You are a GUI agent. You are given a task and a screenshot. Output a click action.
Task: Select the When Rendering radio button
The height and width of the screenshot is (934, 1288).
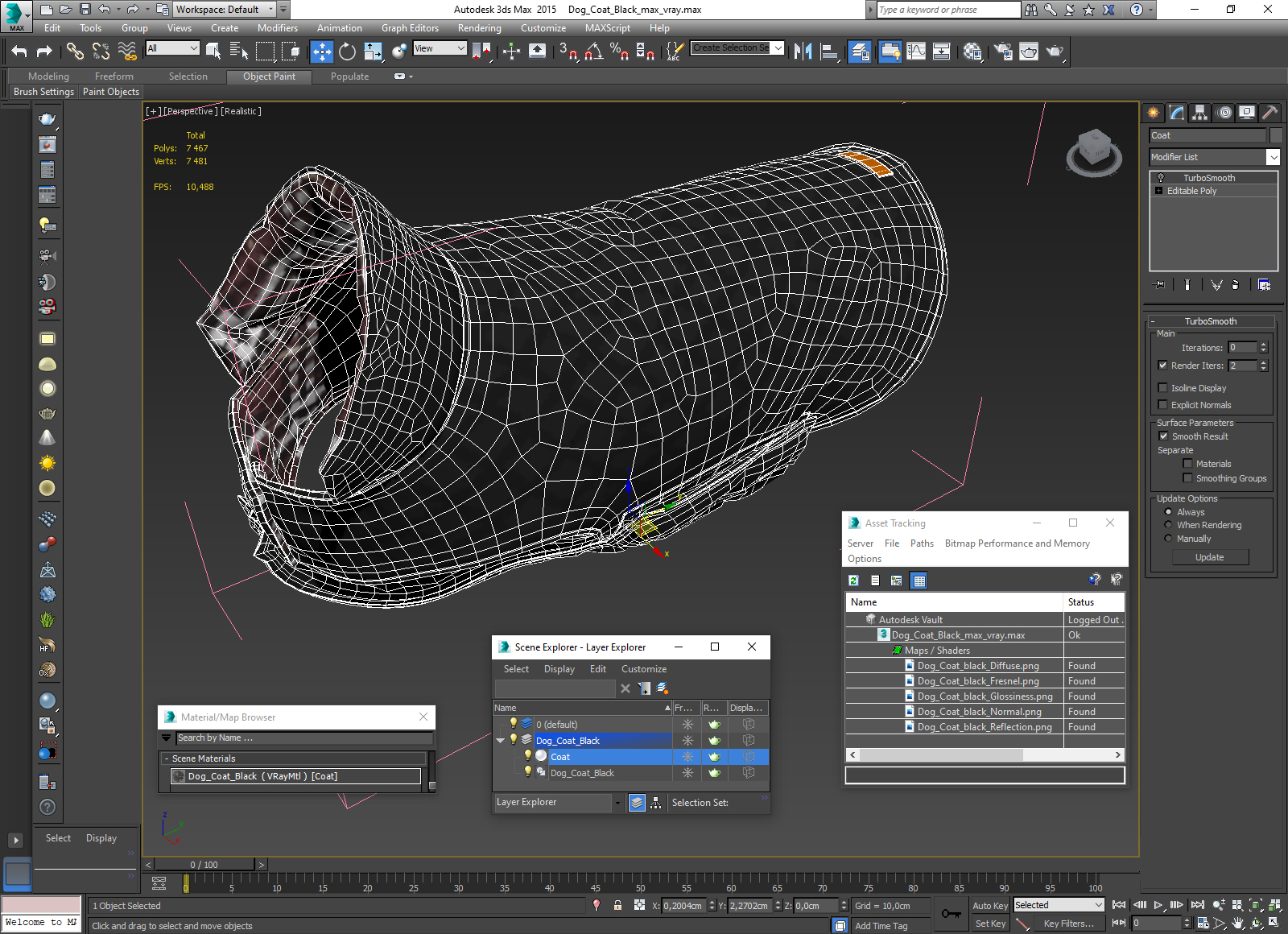click(x=1168, y=525)
